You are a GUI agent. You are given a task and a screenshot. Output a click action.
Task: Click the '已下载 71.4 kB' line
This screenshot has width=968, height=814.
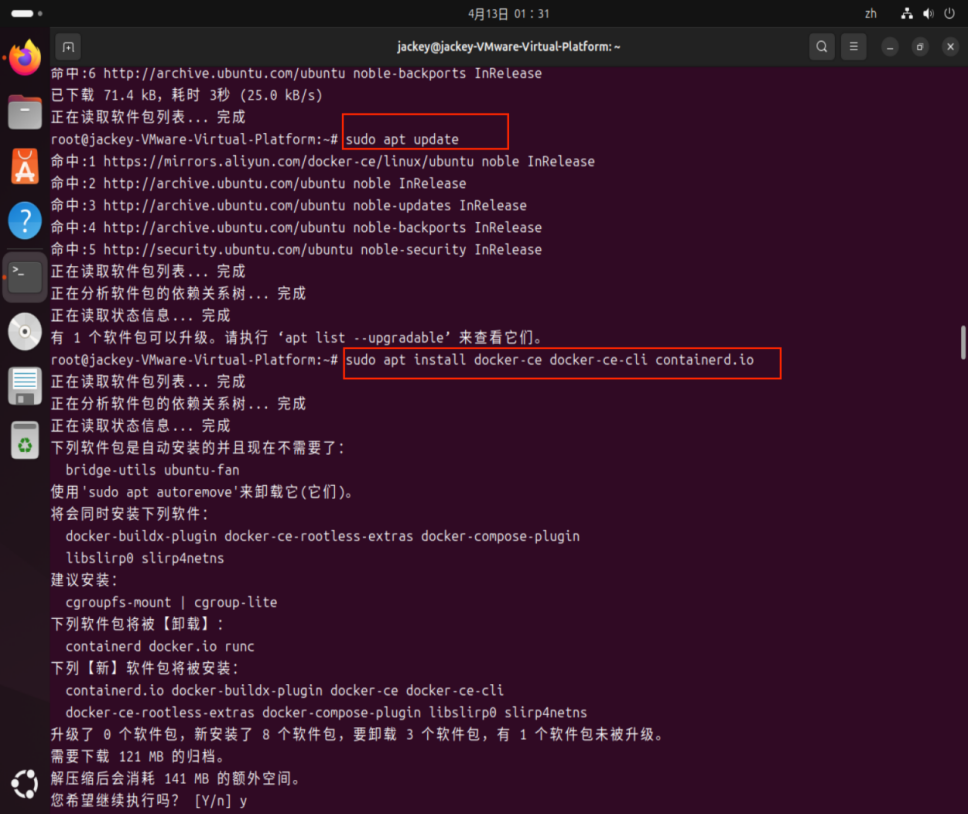tap(186, 96)
